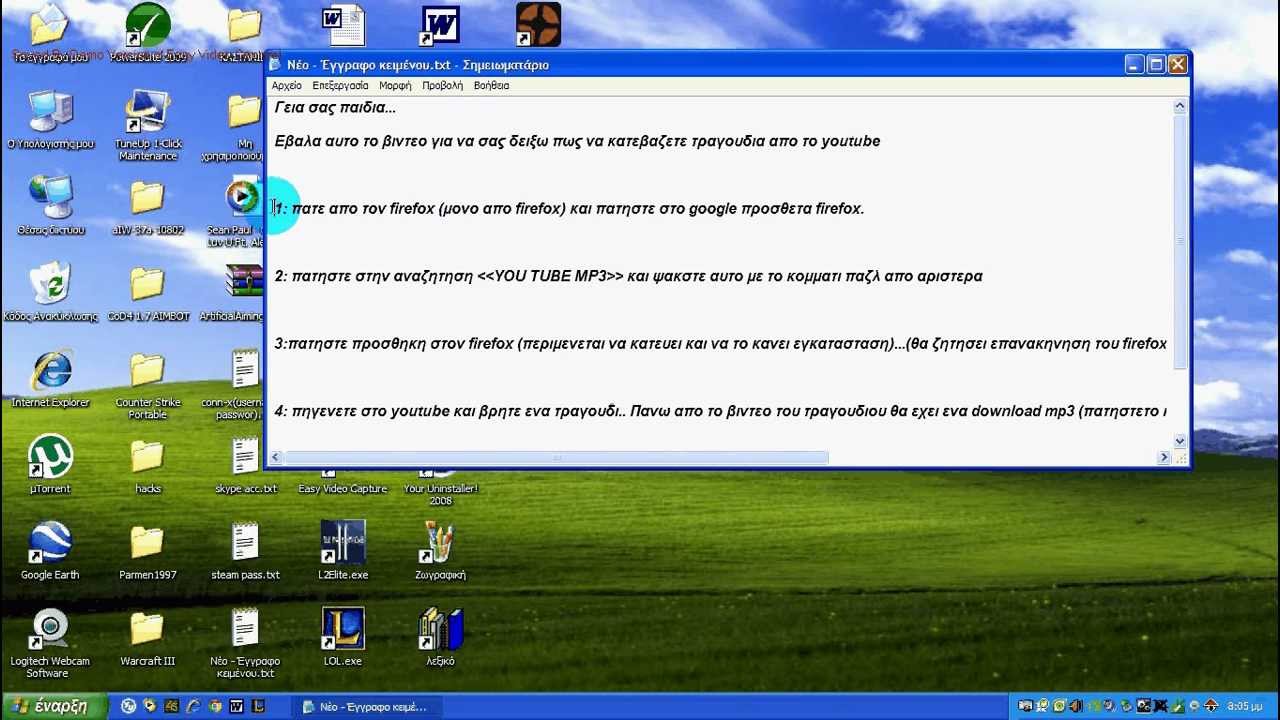Click step 3 line about προσθηκη στον firefox

720,344
